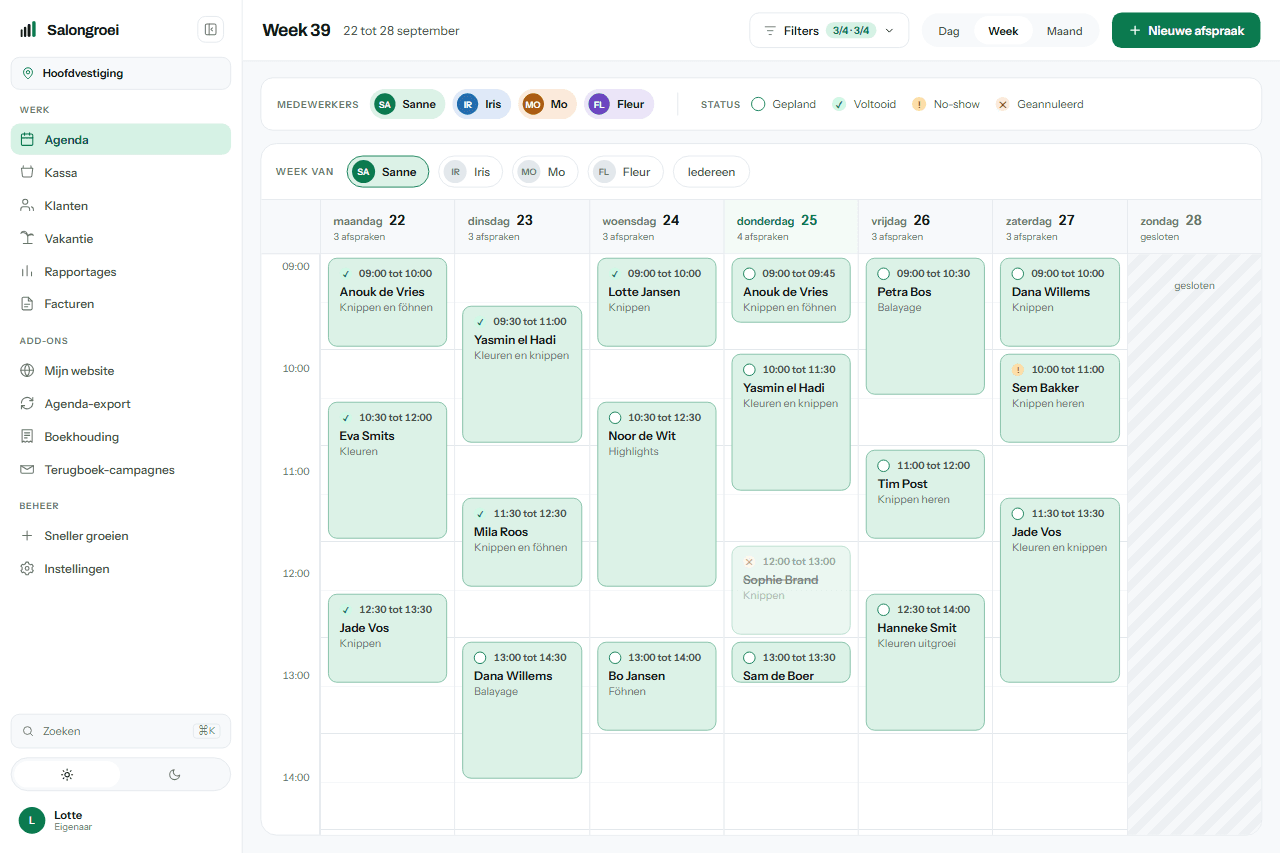Click the Klanten people icon
1280x853 pixels.
point(28,206)
